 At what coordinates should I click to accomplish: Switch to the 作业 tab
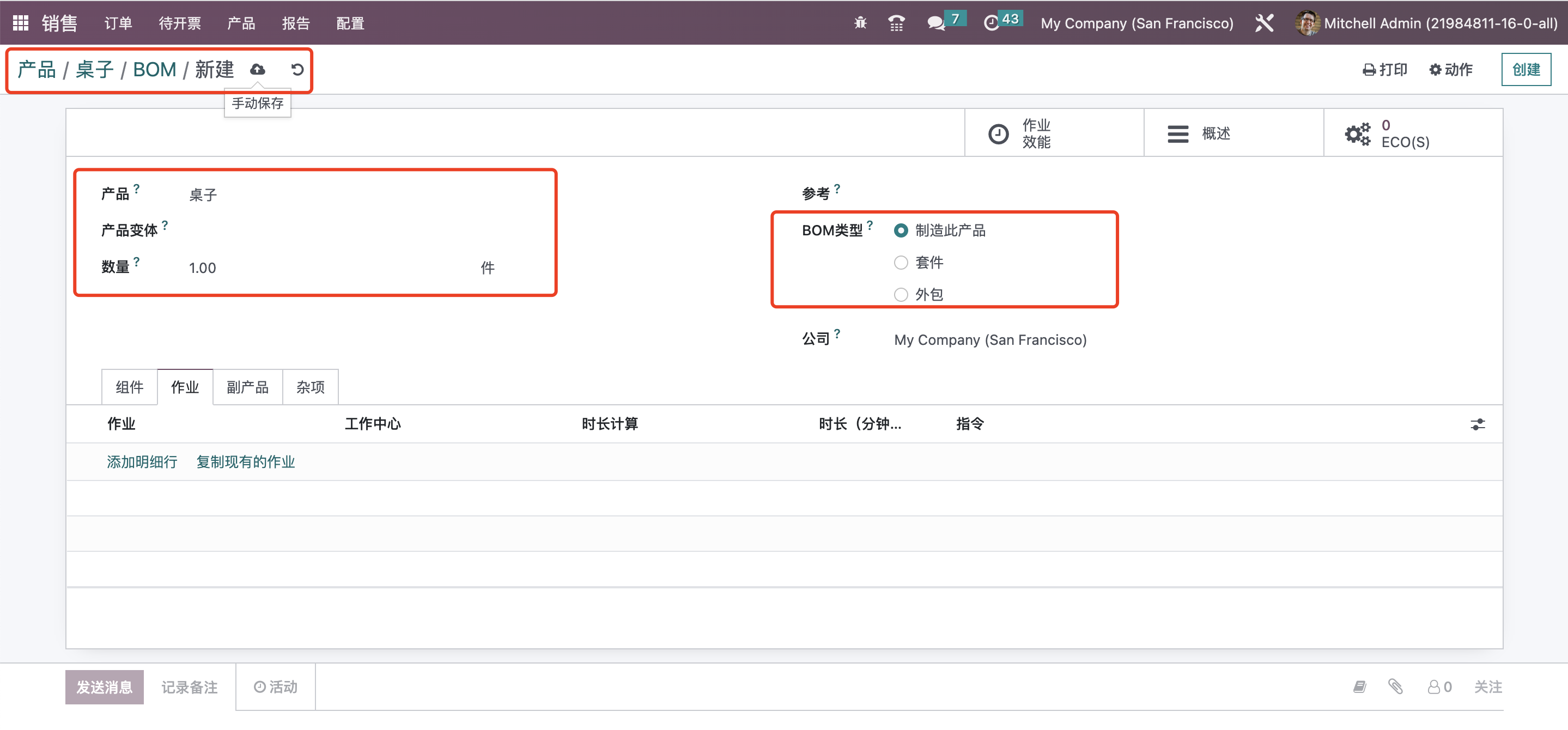(185, 387)
